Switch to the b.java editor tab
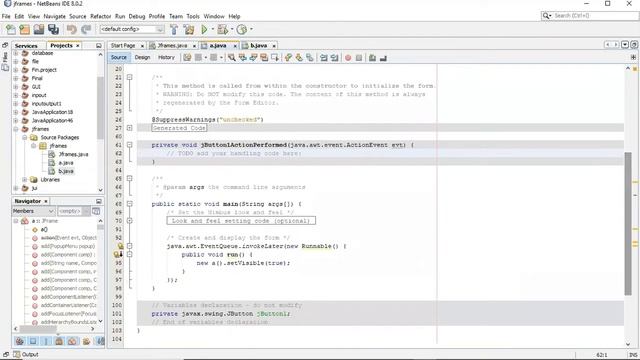The image size is (640, 360). tap(258, 45)
